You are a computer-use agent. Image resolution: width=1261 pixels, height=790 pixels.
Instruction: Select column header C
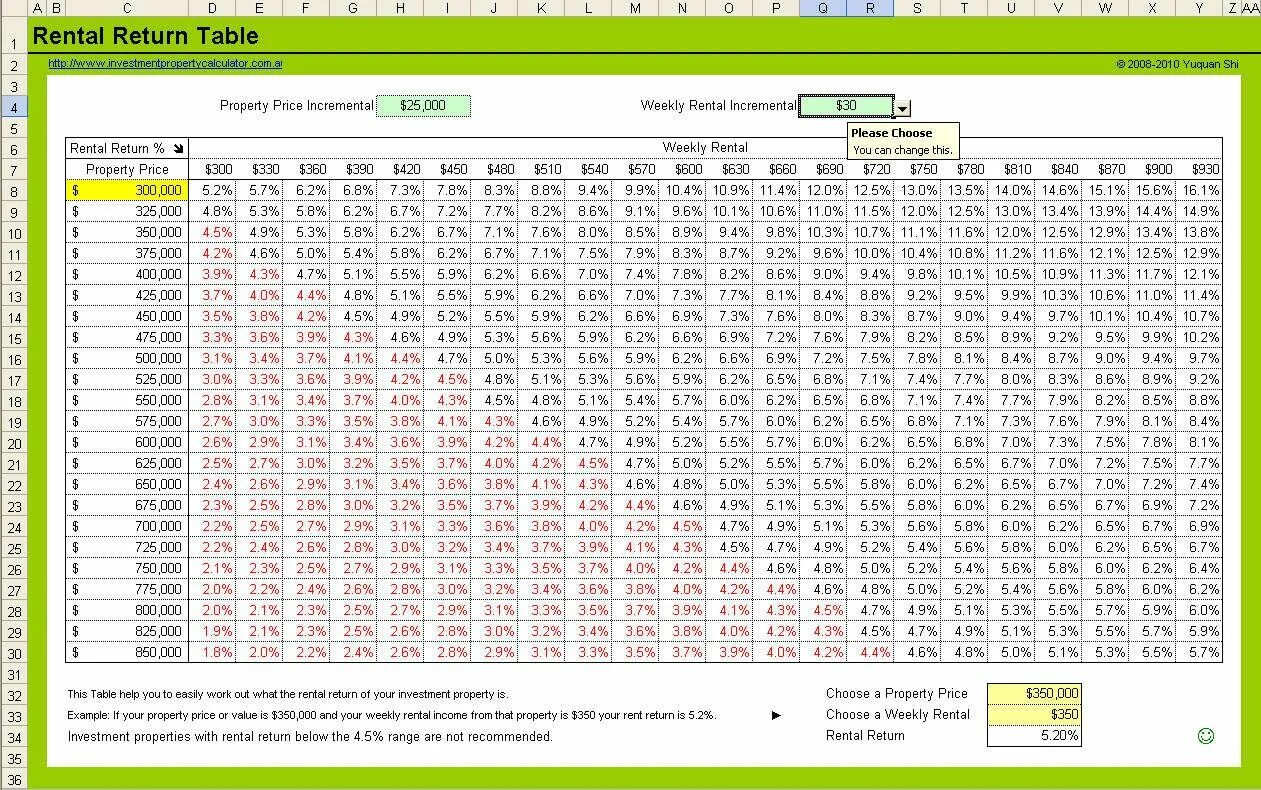pyautogui.click(x=127, y=8)
